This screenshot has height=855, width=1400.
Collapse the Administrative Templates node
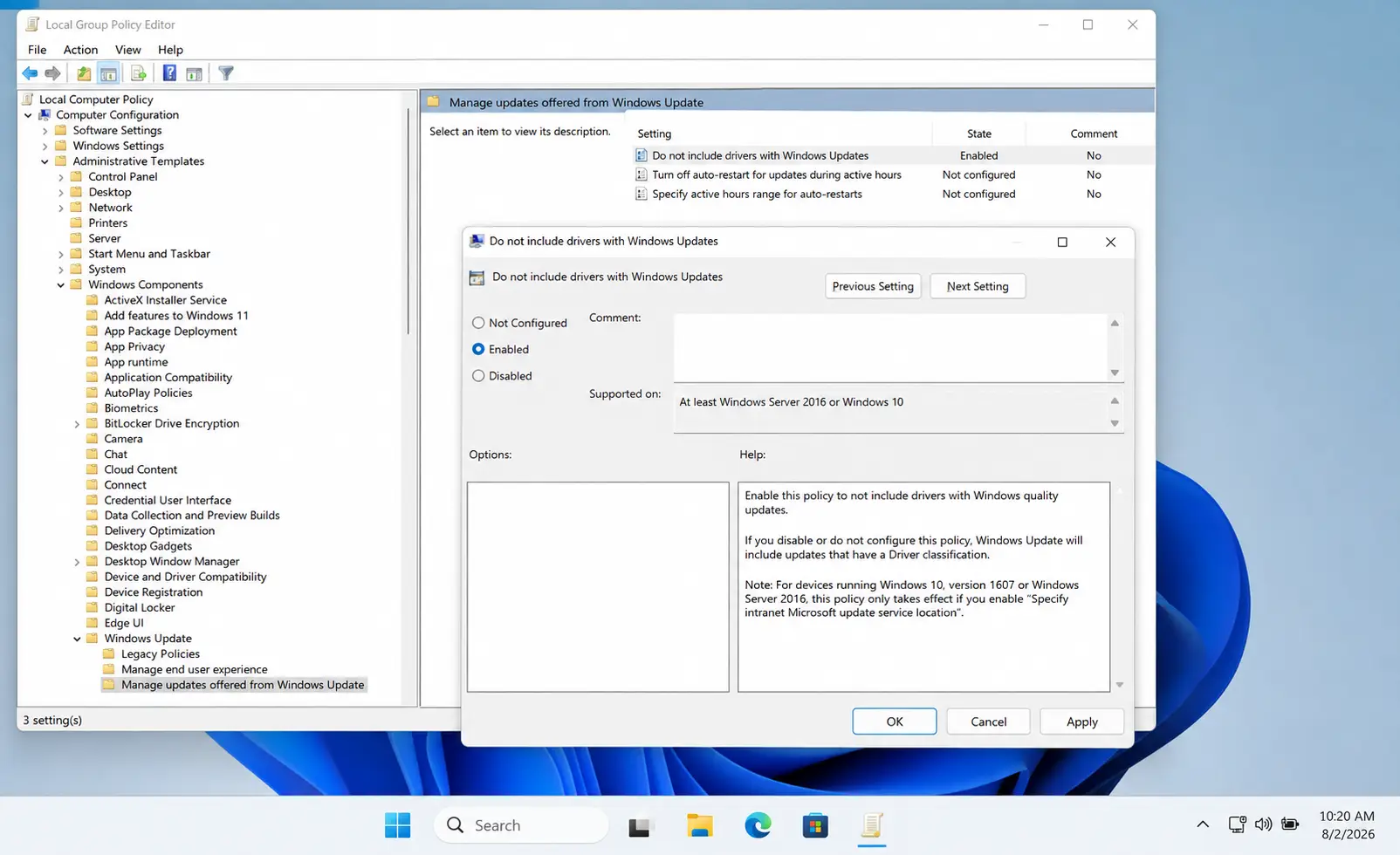pyautogui.click(x=45, y=161)
